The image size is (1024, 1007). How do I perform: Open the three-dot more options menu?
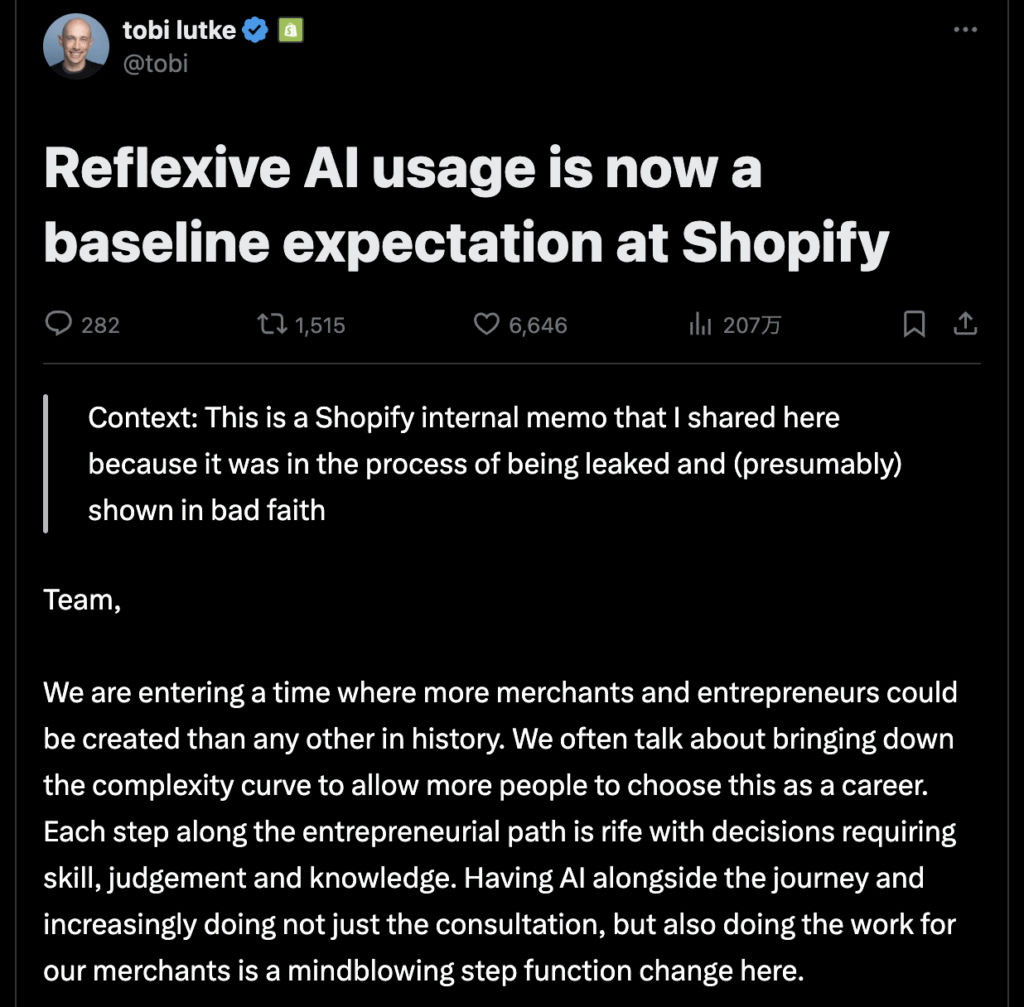[x=965, y=29]
